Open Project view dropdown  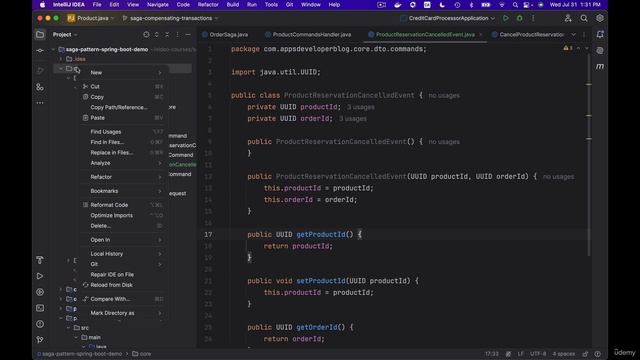coord(65,35)
